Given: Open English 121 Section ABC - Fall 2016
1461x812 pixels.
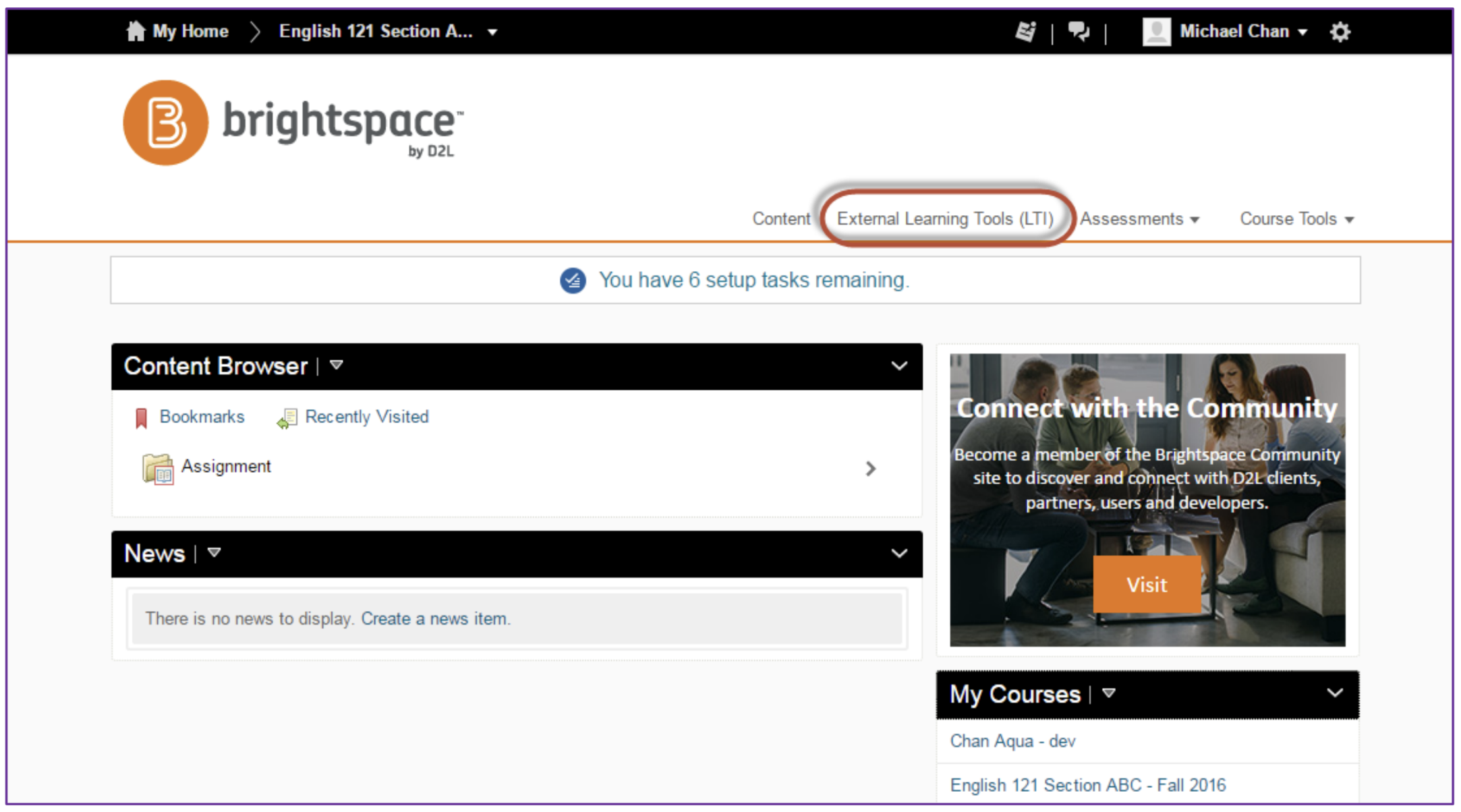Looking at the screenshot, I should [x=1088, y=785].
